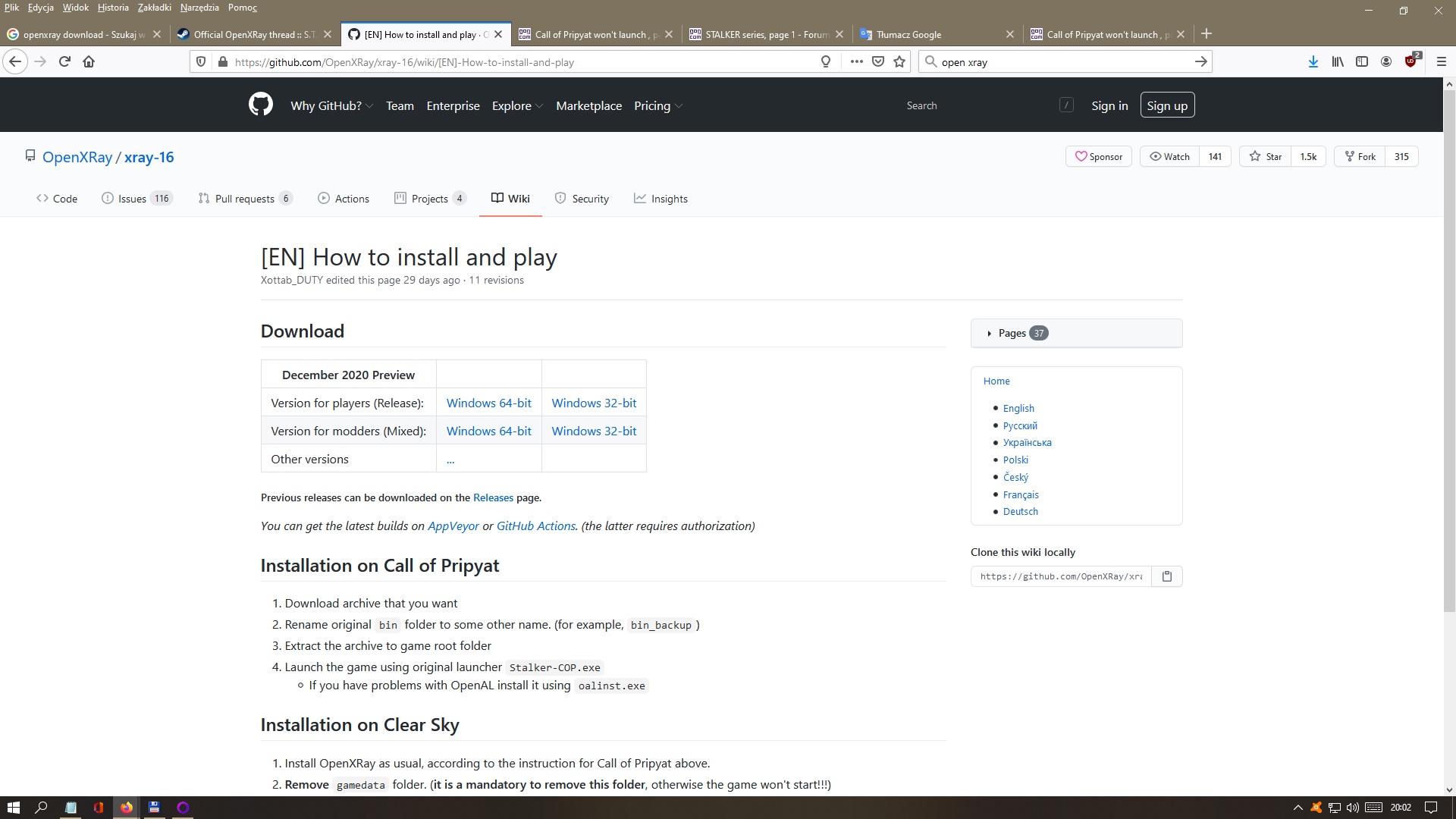
Task: Open the Issues tab with 116
Action: (x=137, y=199)
